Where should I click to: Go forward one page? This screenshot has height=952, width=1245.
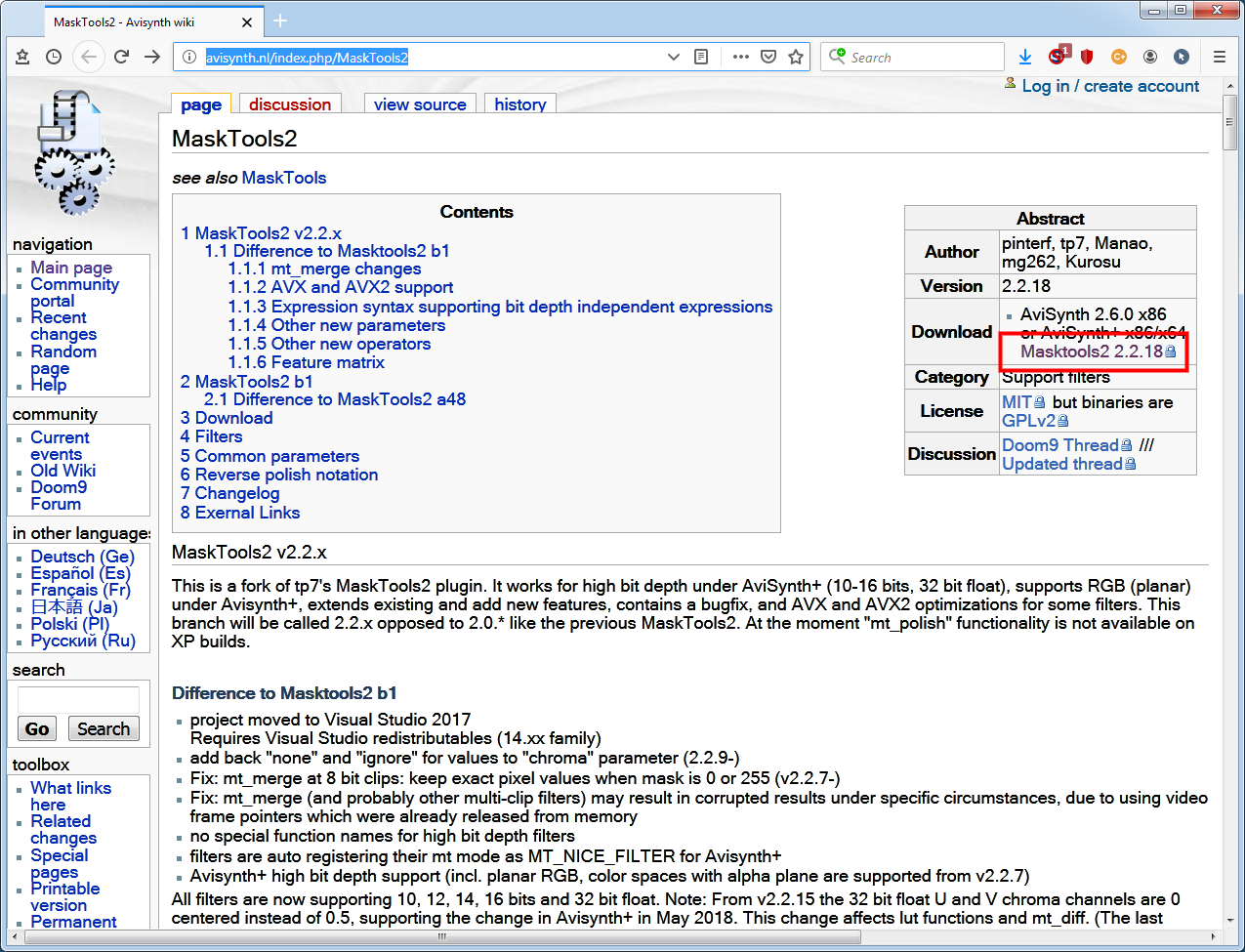152,57
